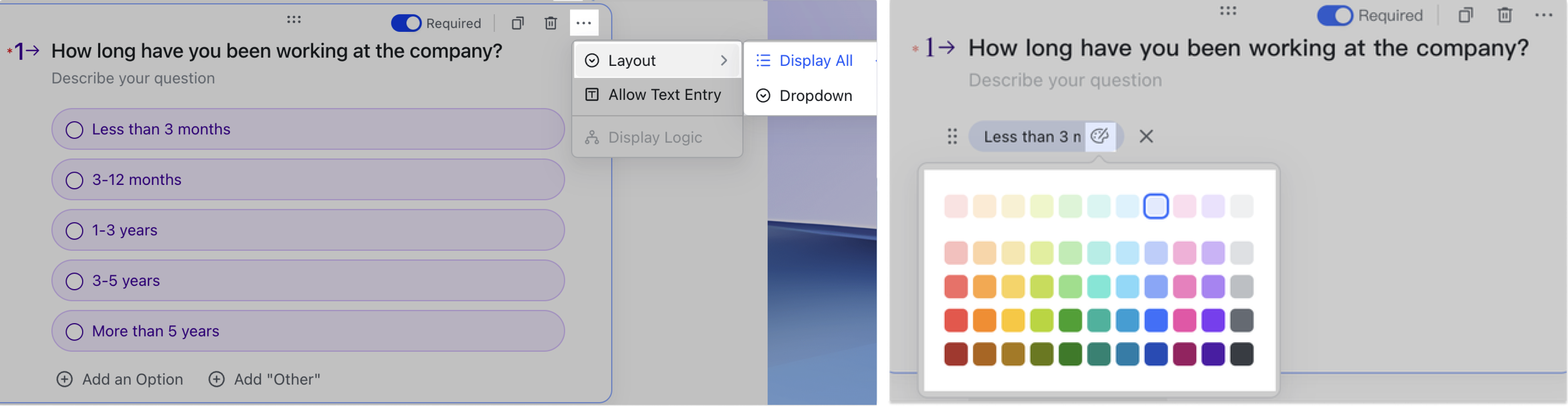Select 'More than 5 years' radio option

[74, 332]
